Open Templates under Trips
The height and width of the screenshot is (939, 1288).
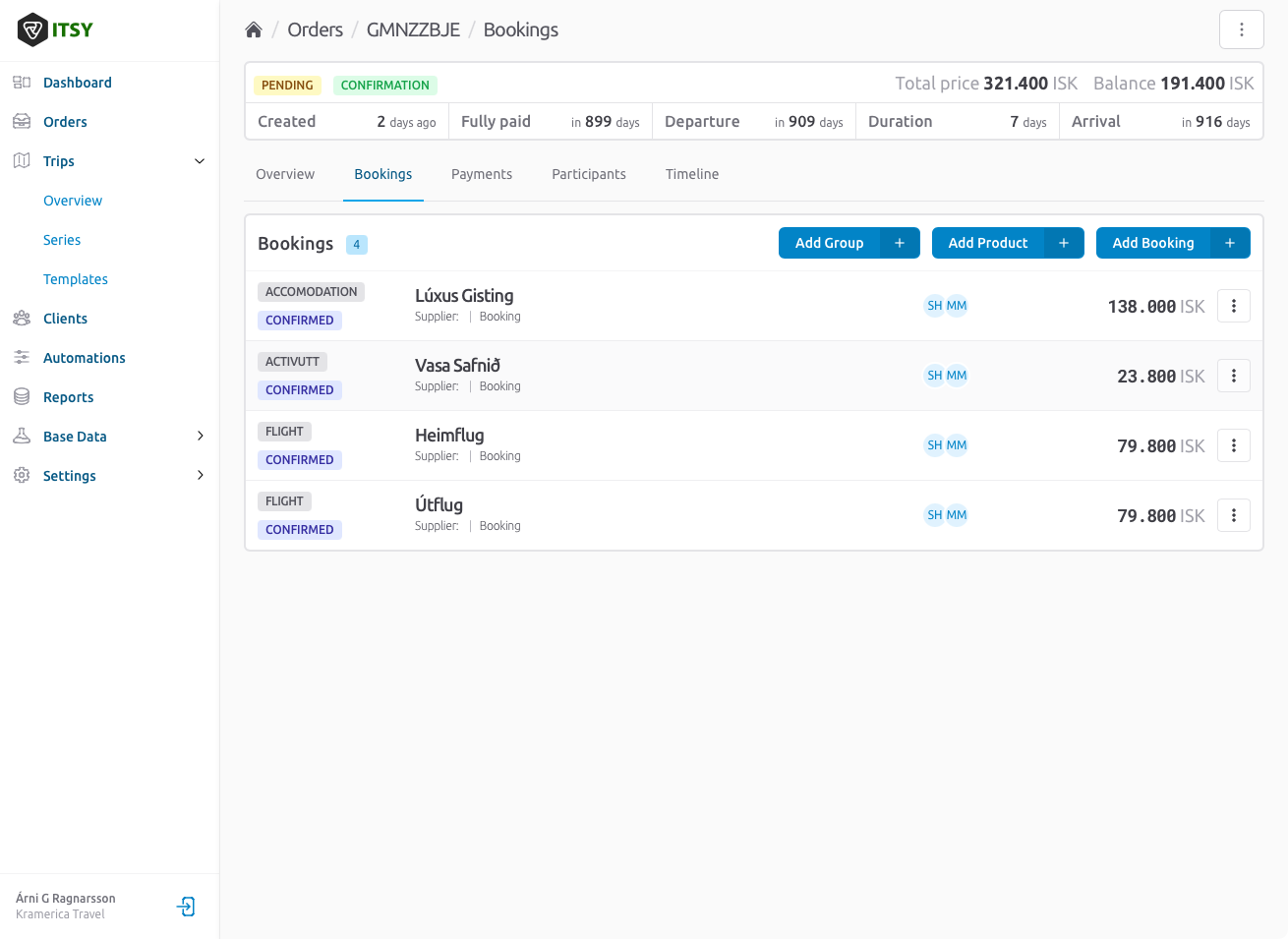tap(76, 279)
